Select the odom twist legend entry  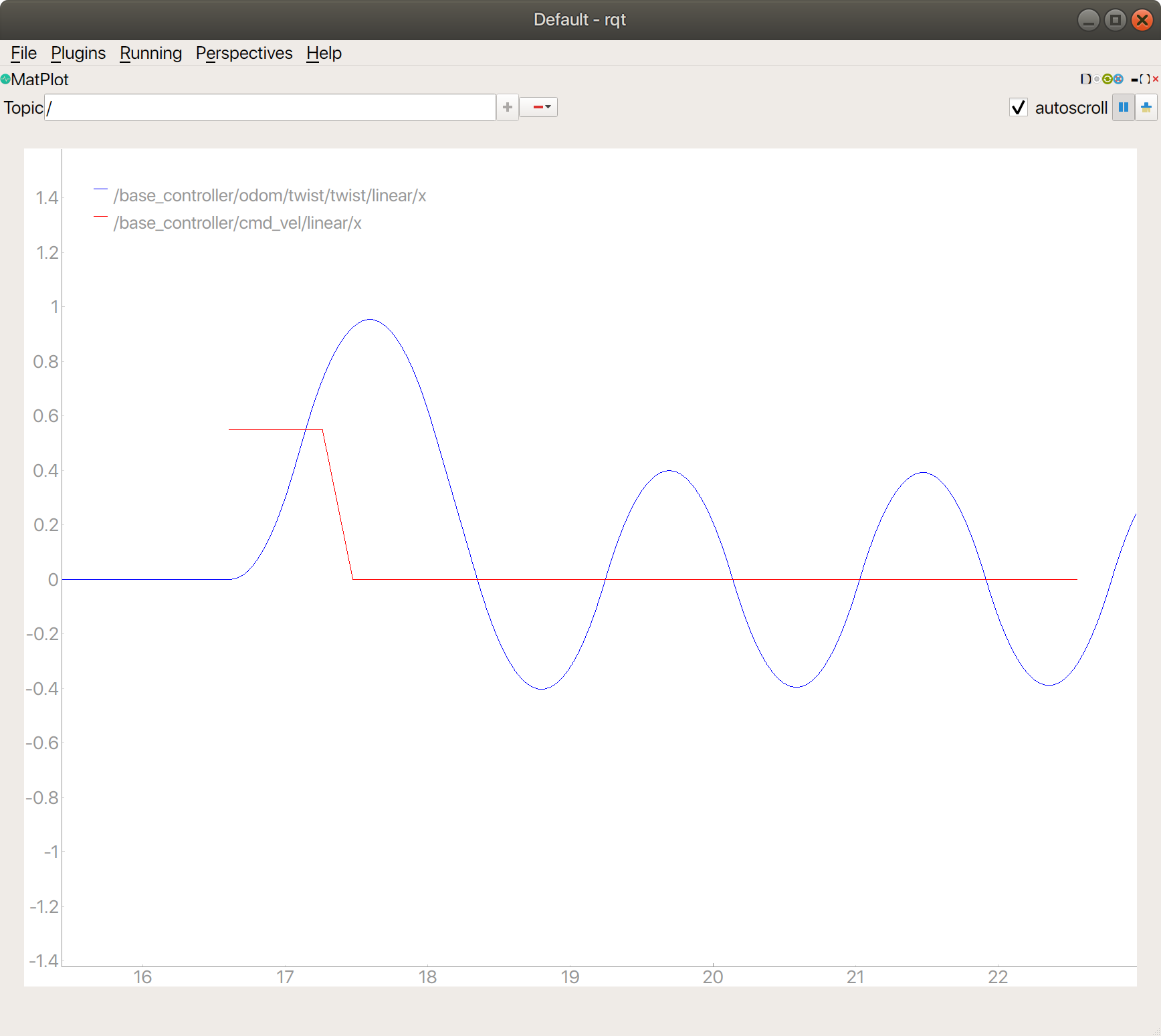[270, 196]
